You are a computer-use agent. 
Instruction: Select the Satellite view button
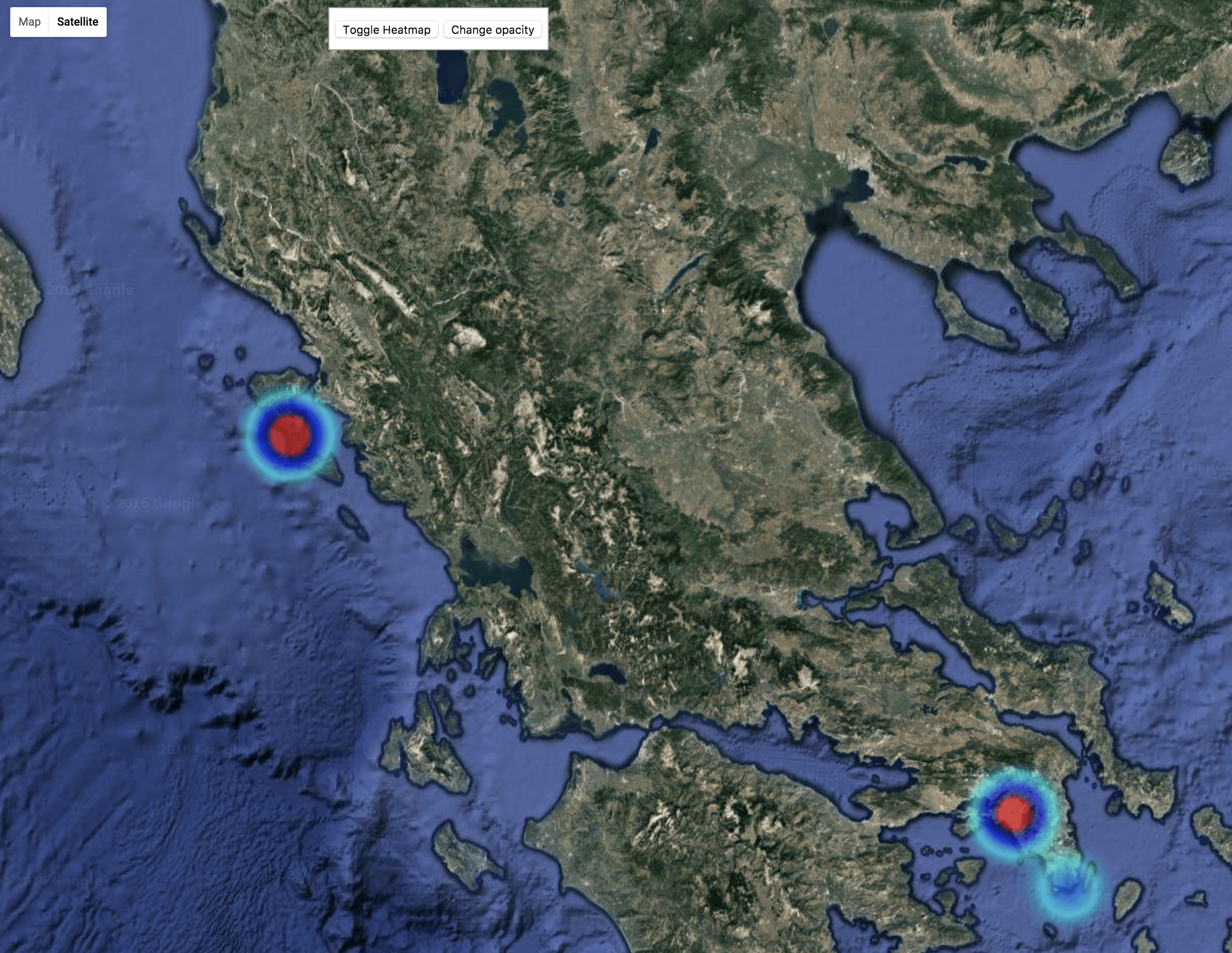[x=78, y=22]
